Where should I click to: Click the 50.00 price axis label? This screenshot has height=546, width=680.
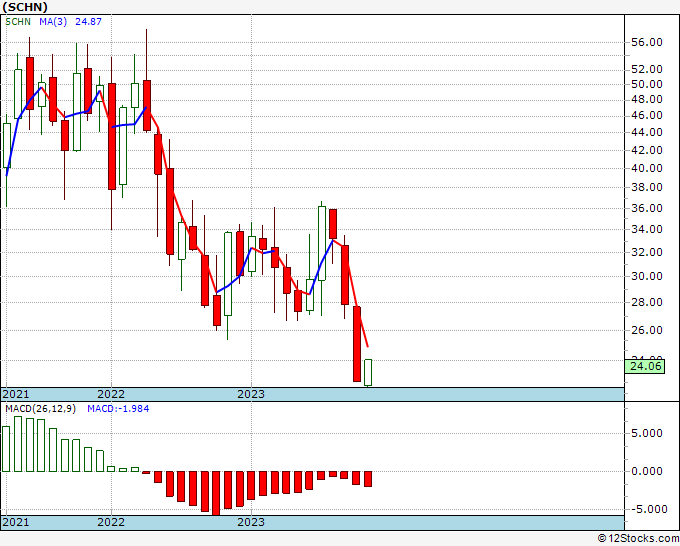coord(647,84)
